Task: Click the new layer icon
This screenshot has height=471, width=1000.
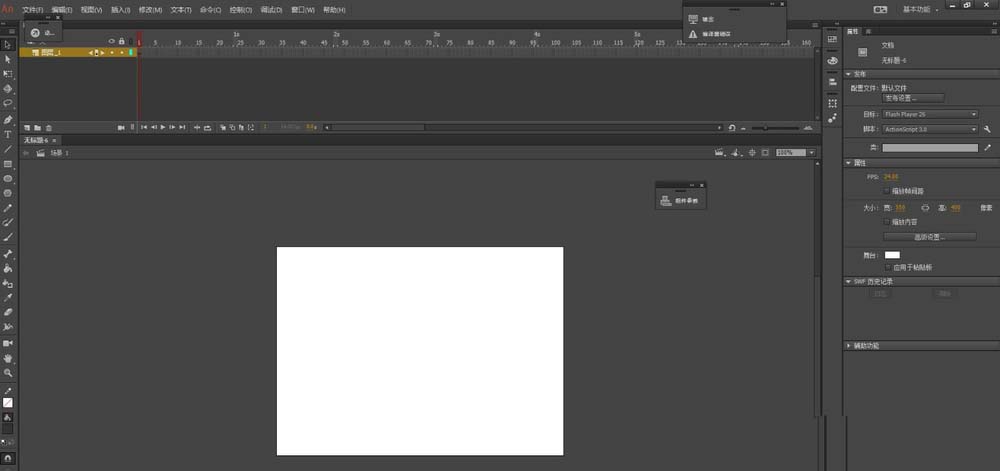Action: click(27, 127)
